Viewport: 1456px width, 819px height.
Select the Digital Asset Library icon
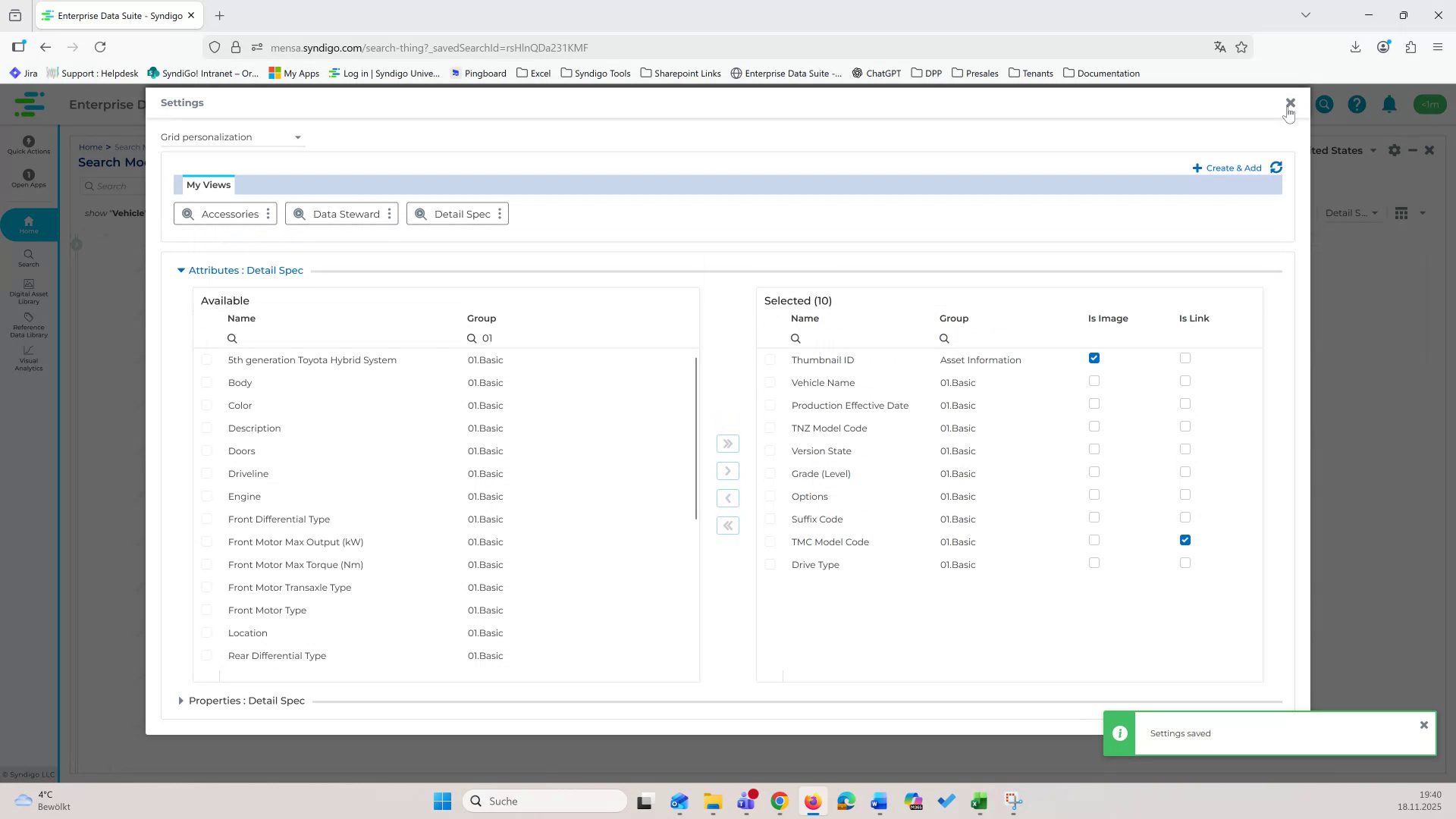click(x=28, y=290)
